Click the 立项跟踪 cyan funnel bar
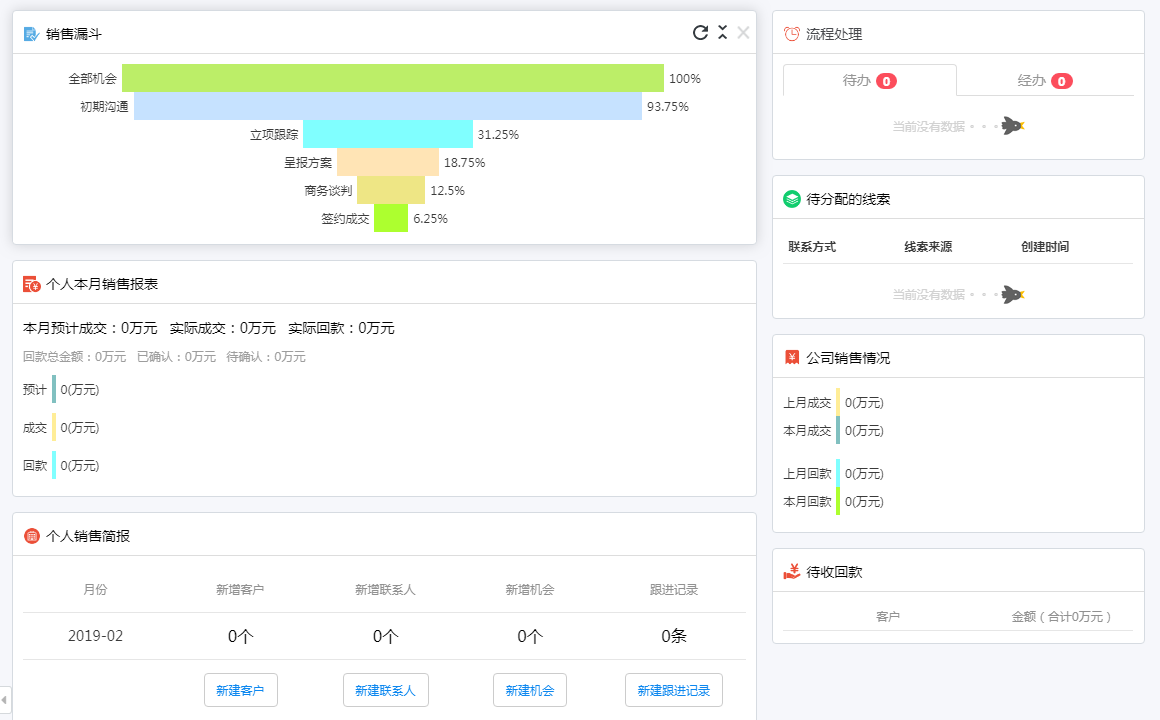 click(x=388, y=134)
